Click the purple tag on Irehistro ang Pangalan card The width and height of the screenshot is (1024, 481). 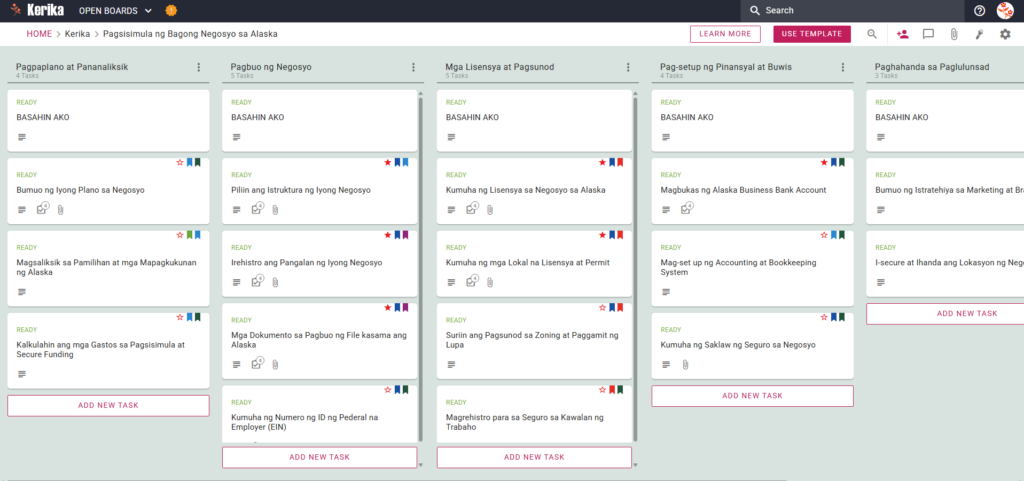tap(405, 234)
